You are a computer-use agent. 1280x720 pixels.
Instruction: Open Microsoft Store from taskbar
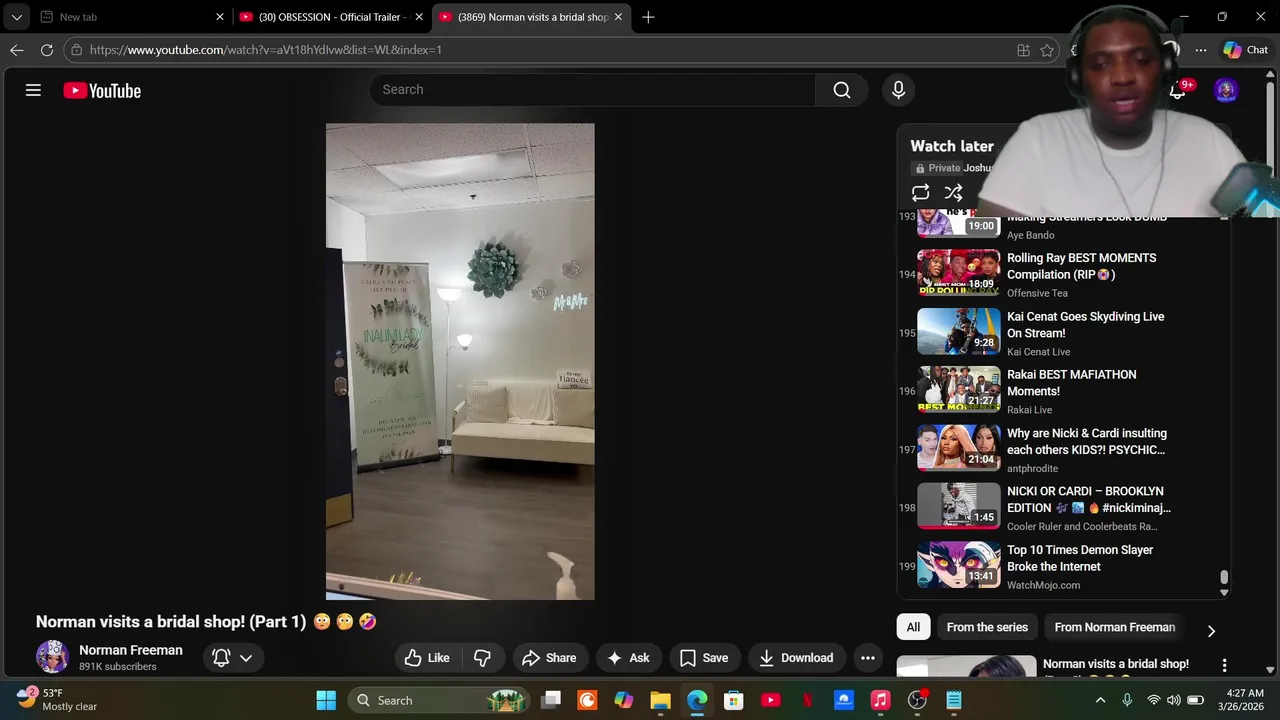pos(733,700)
